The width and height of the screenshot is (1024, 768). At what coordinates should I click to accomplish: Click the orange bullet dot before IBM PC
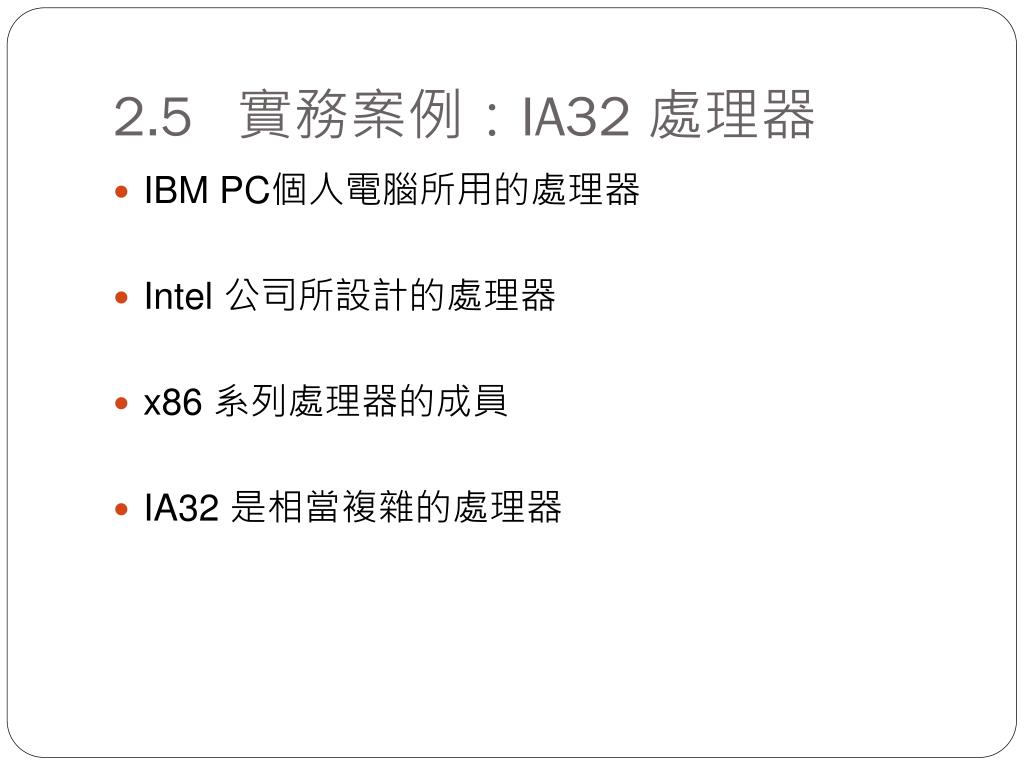click(x=121, y=192)
